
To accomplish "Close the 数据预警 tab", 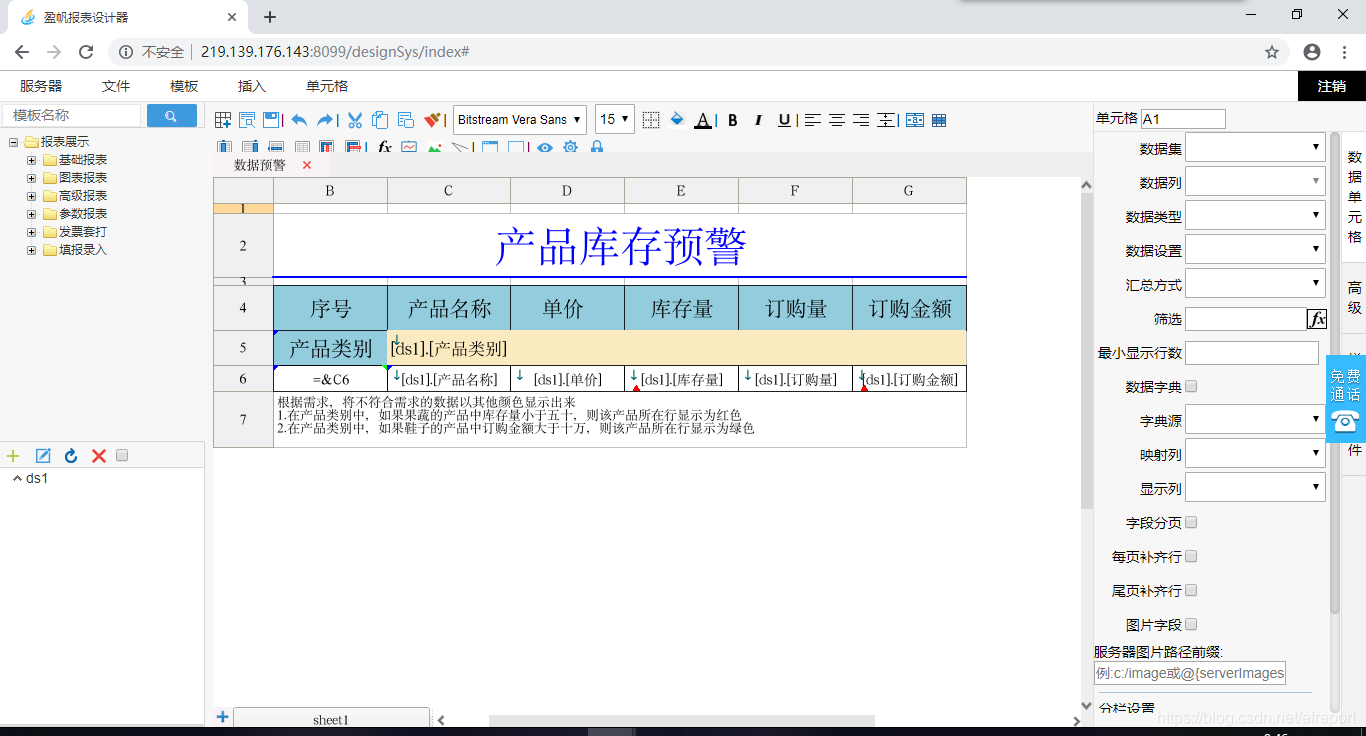I will click(x=307, y=165).
